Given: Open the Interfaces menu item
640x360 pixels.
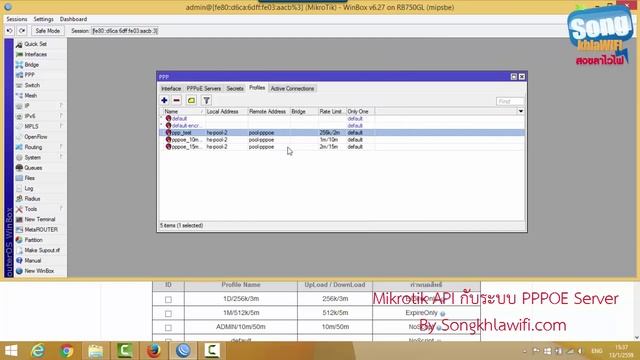Looking at the screenshot, I should (35, 54).
